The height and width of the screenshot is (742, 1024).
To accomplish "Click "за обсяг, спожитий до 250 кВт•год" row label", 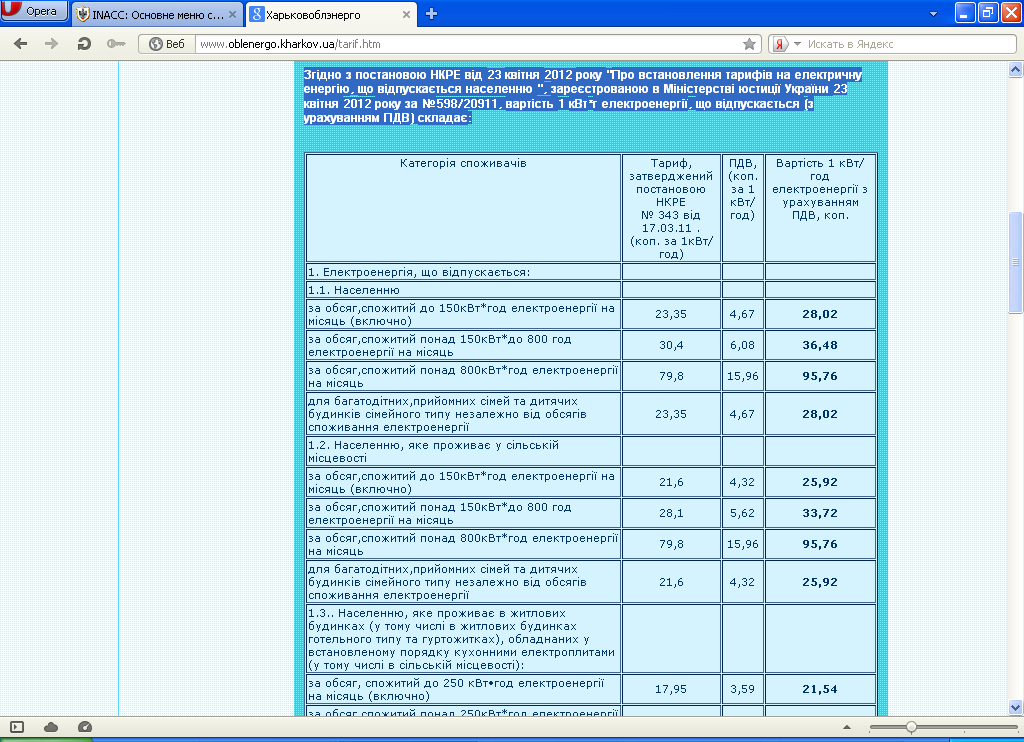I will pyautogui.click(x=463, y=689).
